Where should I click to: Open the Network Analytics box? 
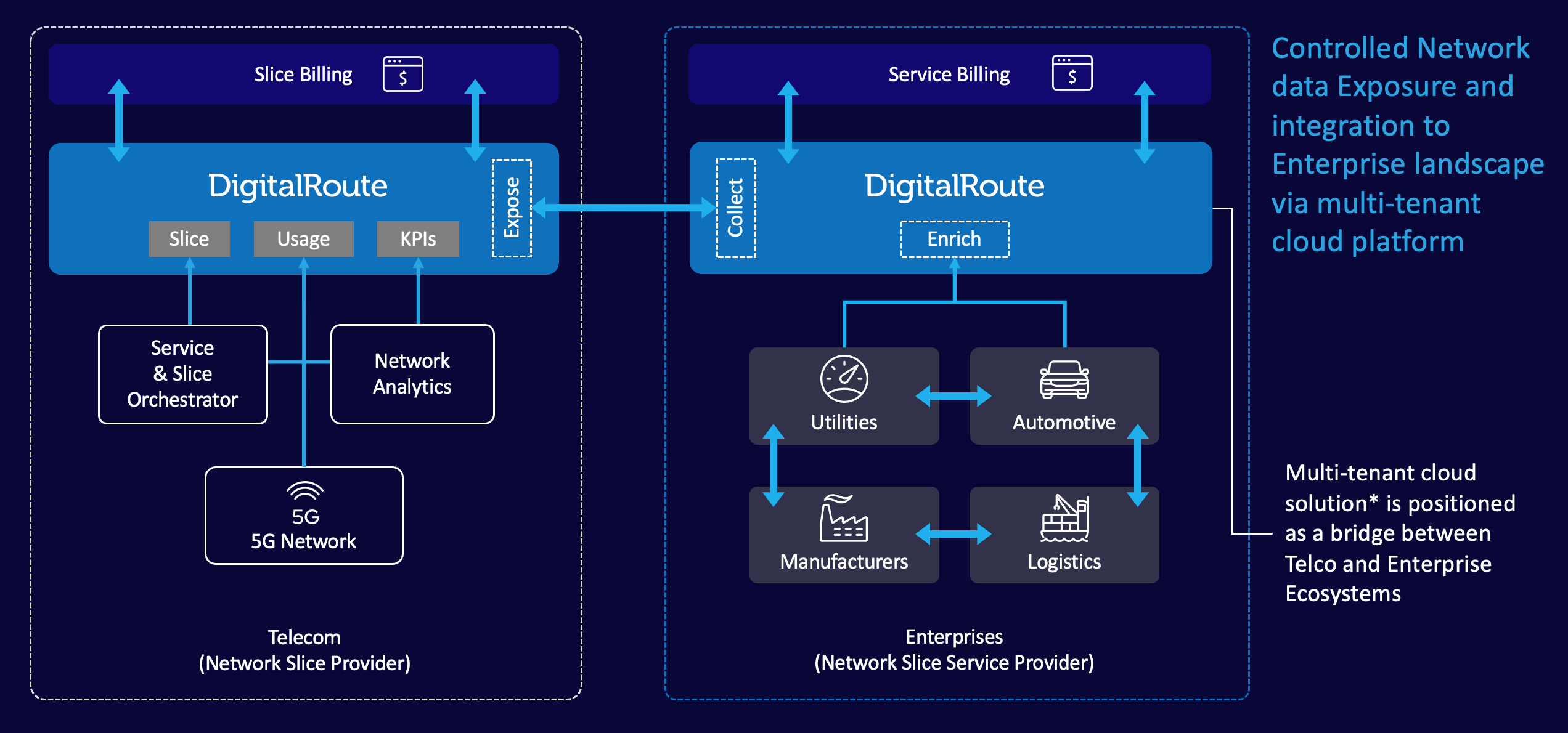tap(412, 374)
